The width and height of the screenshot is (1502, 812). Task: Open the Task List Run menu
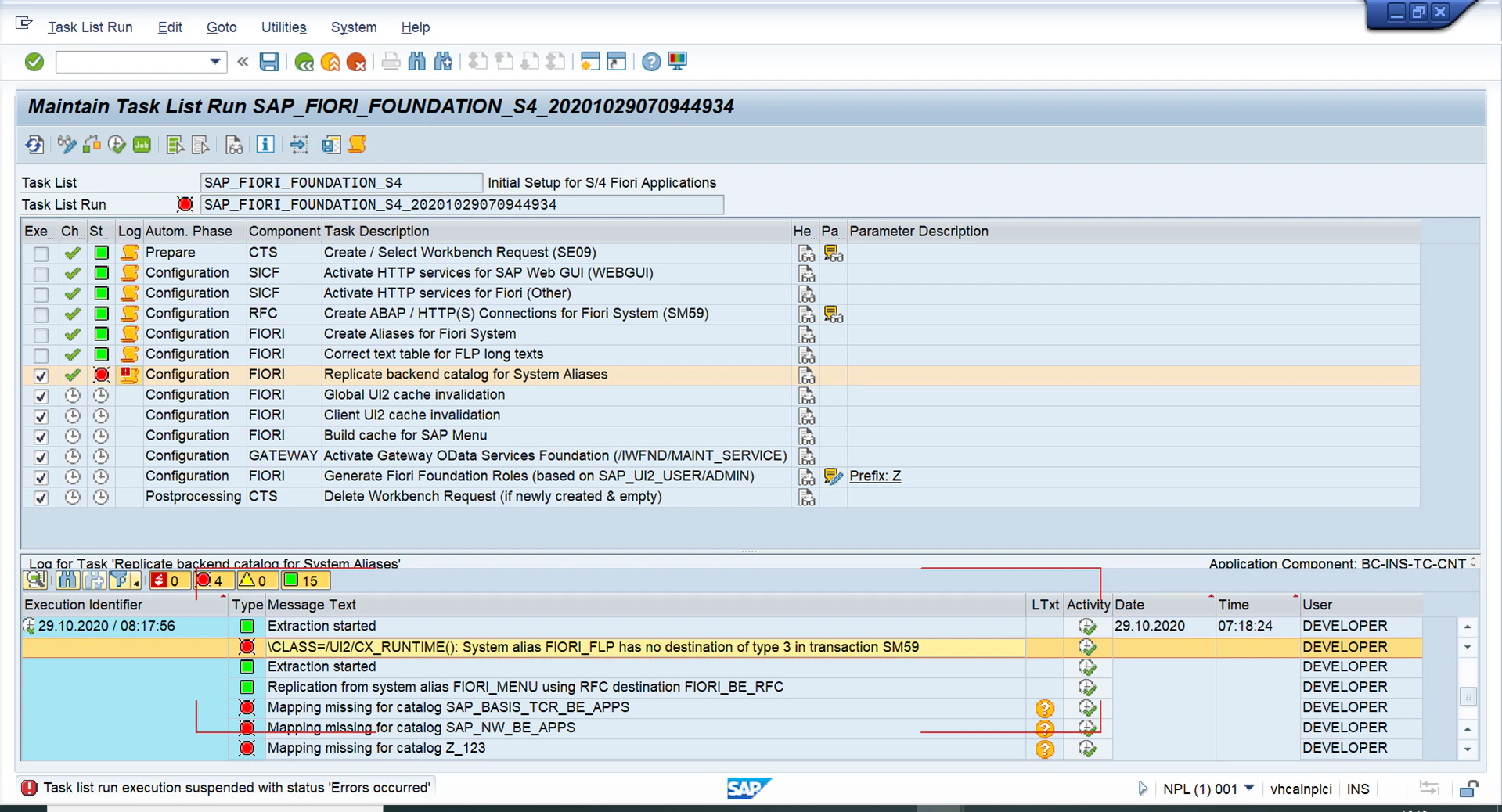click(x=90, y=27)
